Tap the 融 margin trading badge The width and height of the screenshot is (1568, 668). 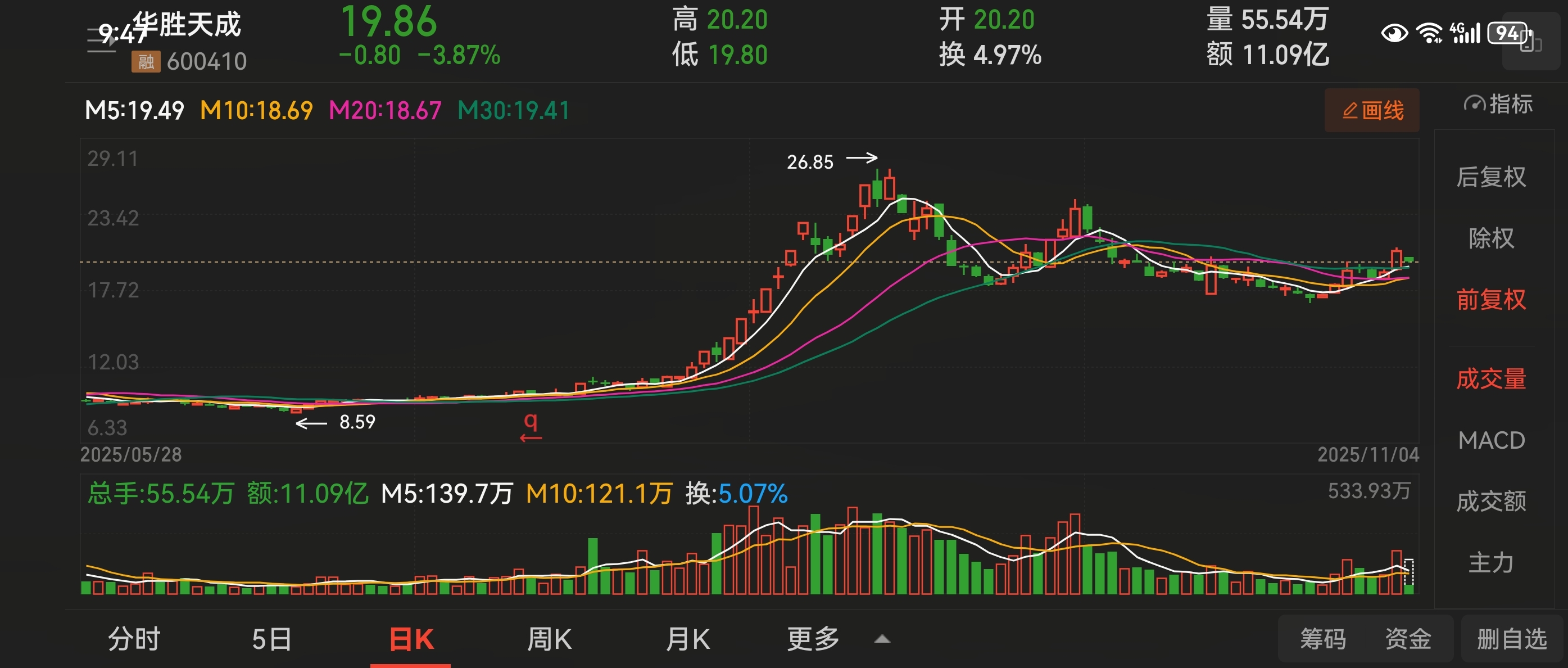pyautogui.click(x=146, y=61)
